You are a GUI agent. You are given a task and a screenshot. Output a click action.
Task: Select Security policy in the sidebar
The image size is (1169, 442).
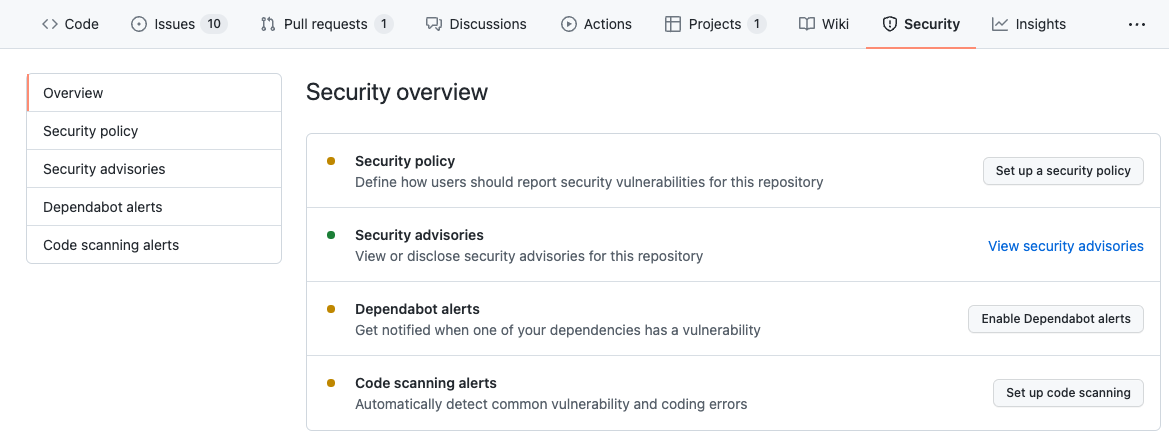[91, 131]
